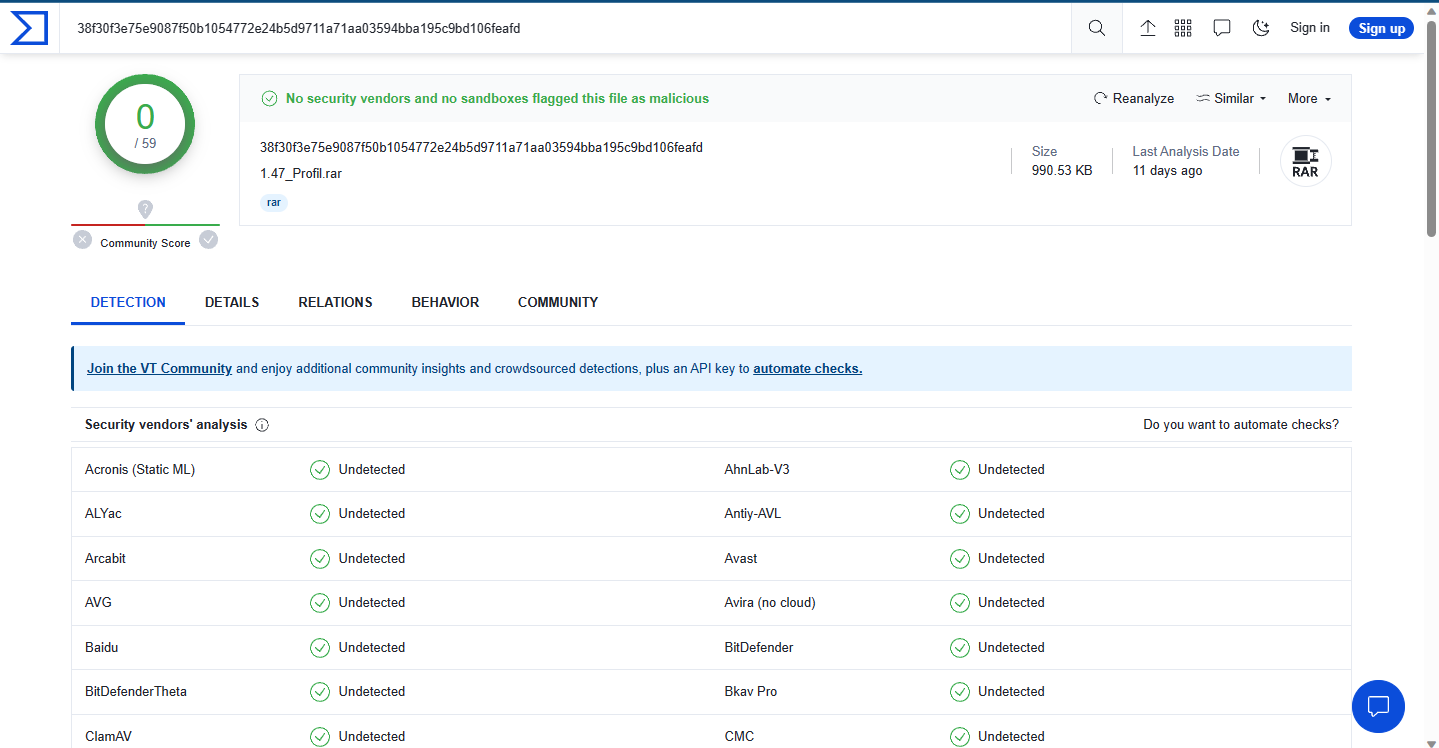Click the Sign up button
This screenshot has width=1439, height=748.
[1381, 28]
